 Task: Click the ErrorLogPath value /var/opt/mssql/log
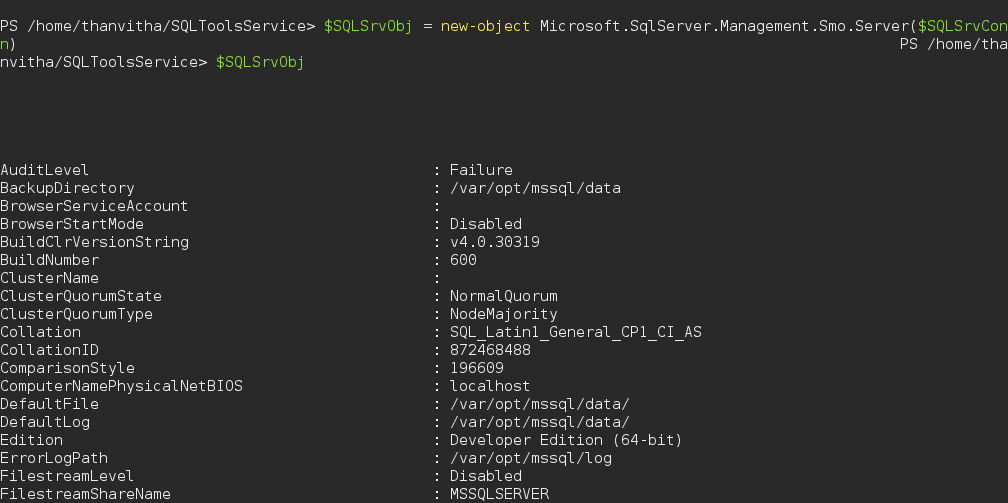point(530,458)
